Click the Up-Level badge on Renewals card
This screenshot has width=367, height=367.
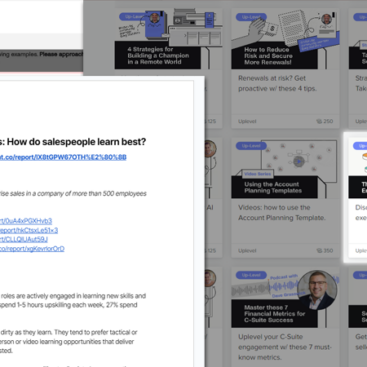point(251,17)
